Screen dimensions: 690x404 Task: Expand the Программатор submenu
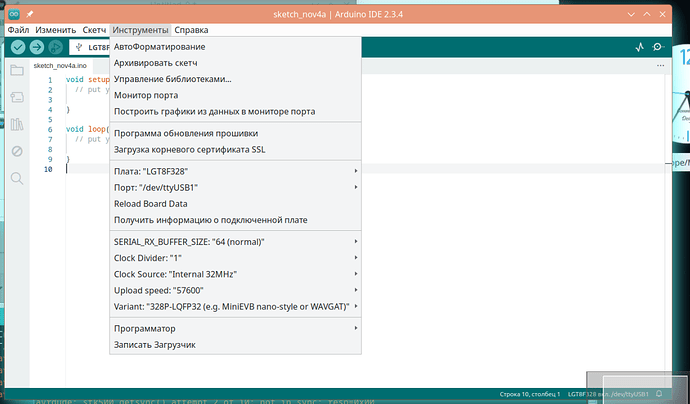point(234,328)
